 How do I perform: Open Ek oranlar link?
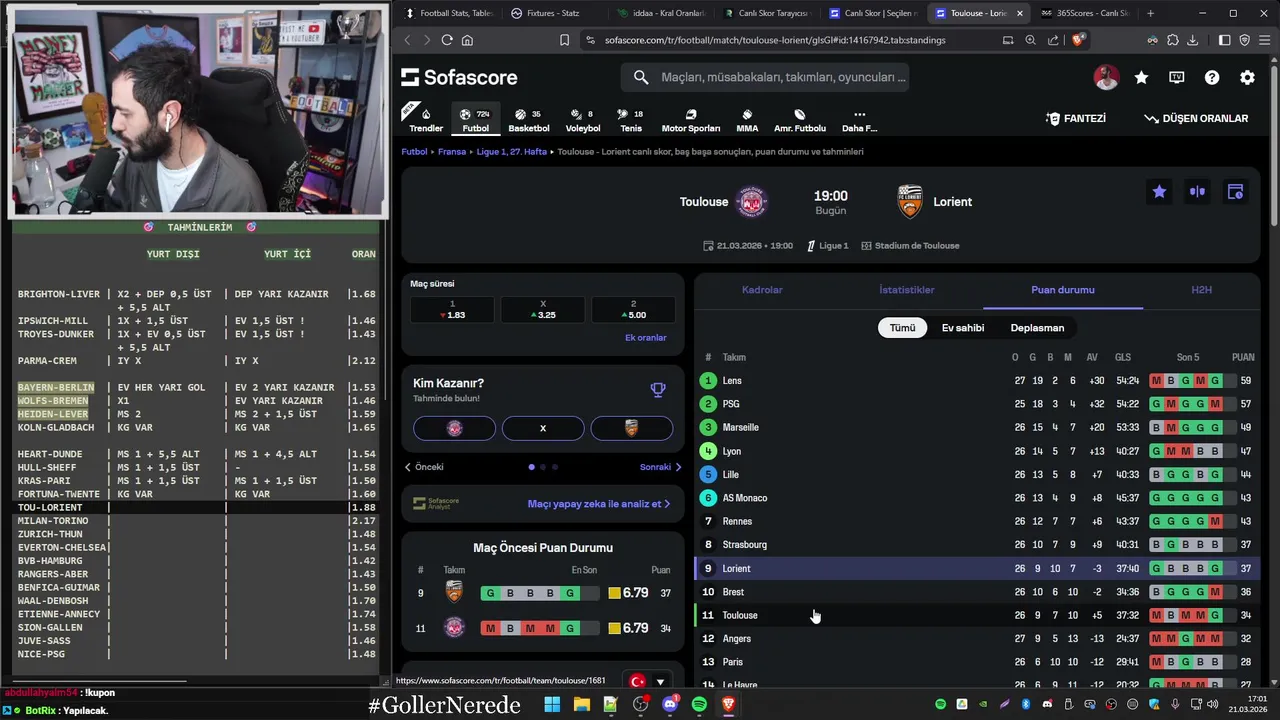[x=645, y=338]
